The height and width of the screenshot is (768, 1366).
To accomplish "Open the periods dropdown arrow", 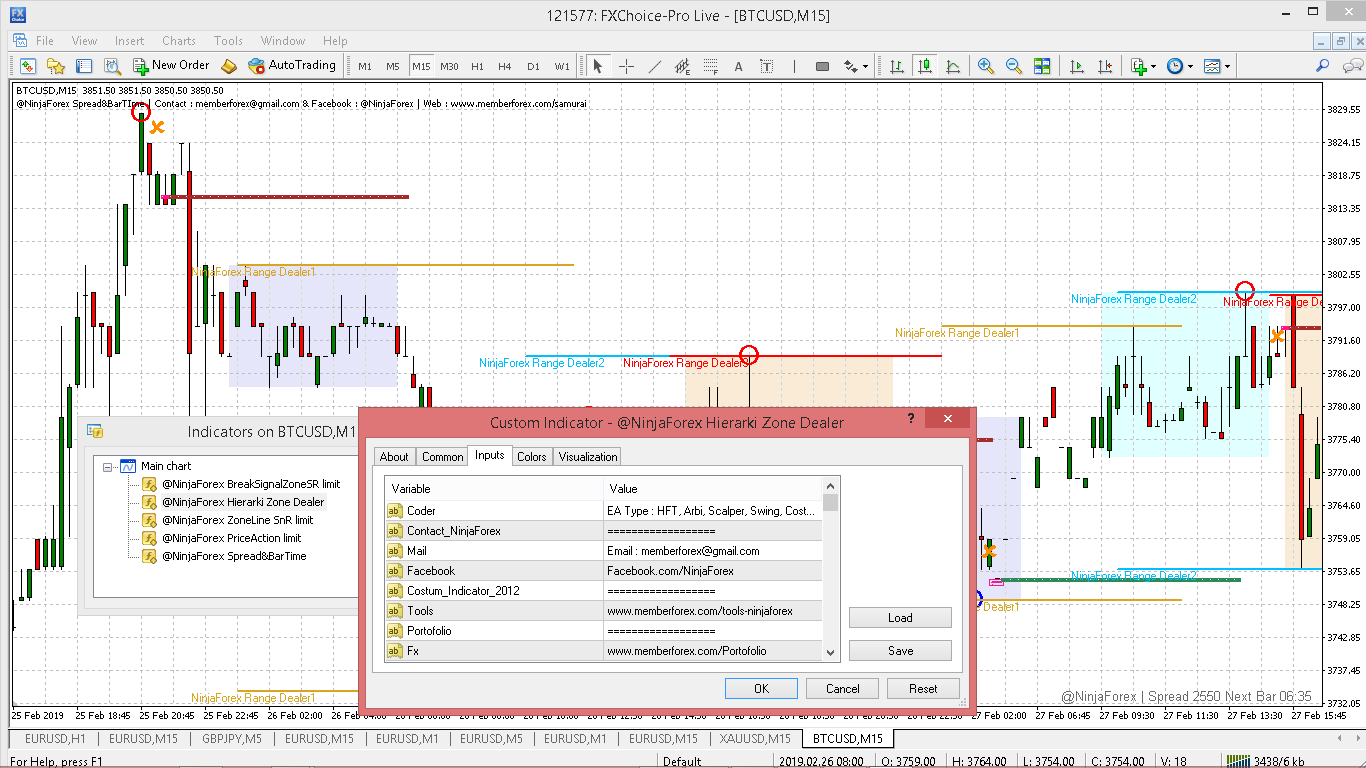I will click(1190, 66).
